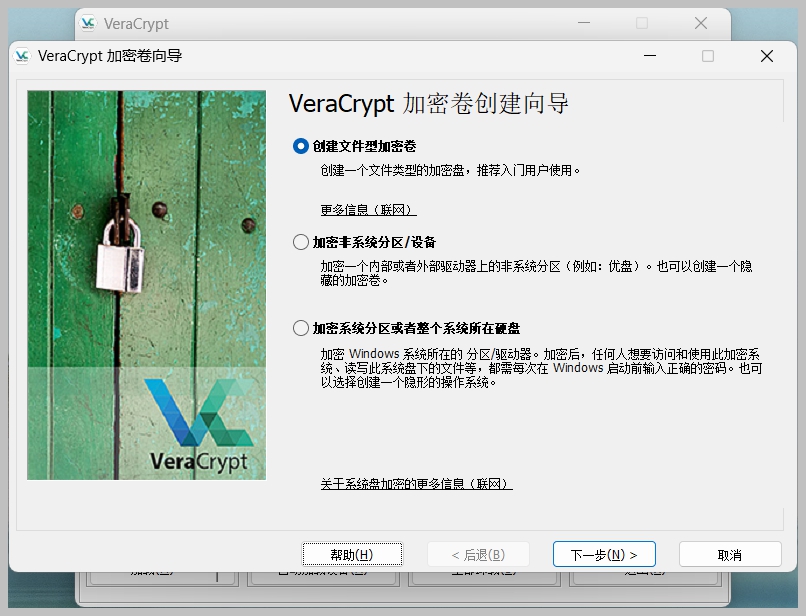Minimize the background VeraCrypt main window
Image resolution: width=806 pixels, height=616 pixels.
point(583,23)
